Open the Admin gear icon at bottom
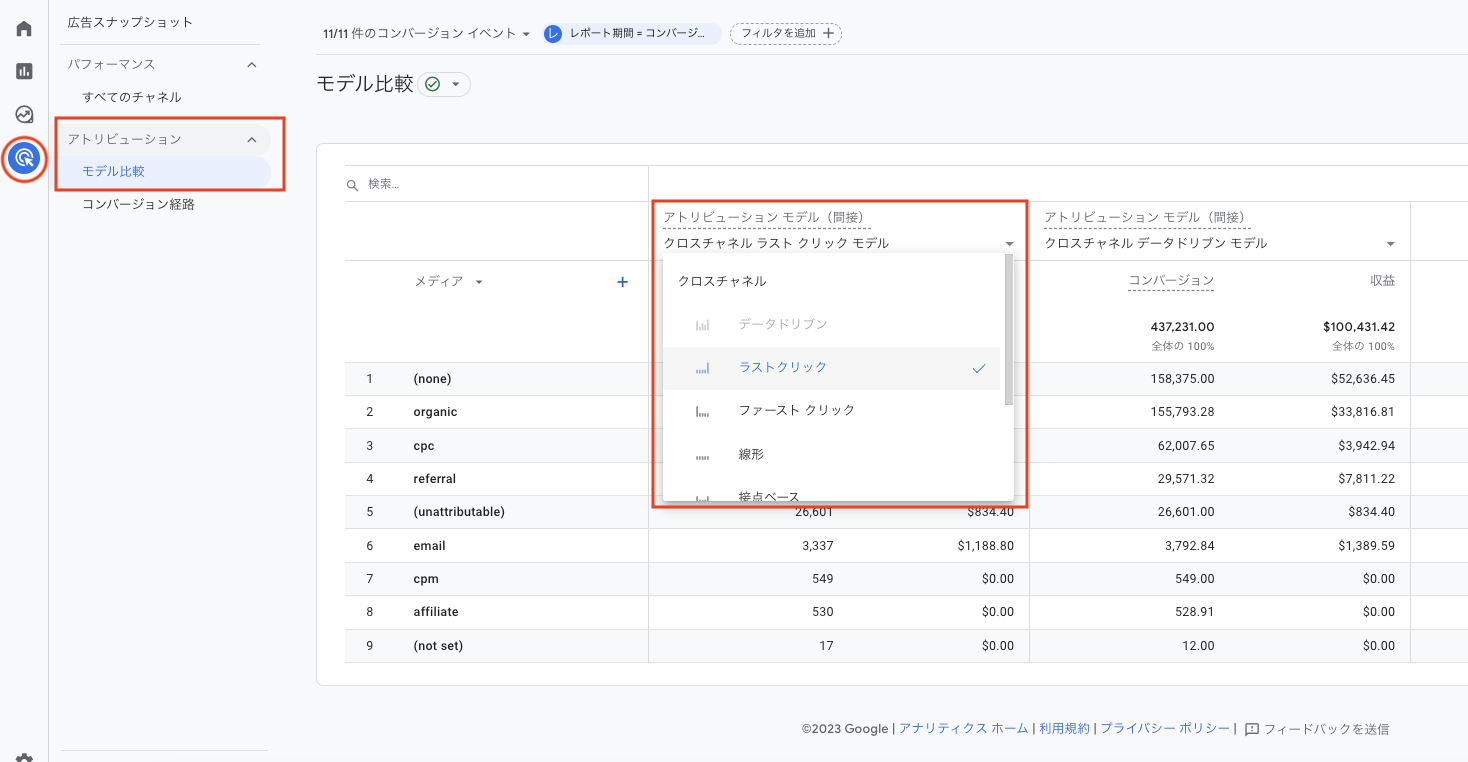 coord(24,758)
